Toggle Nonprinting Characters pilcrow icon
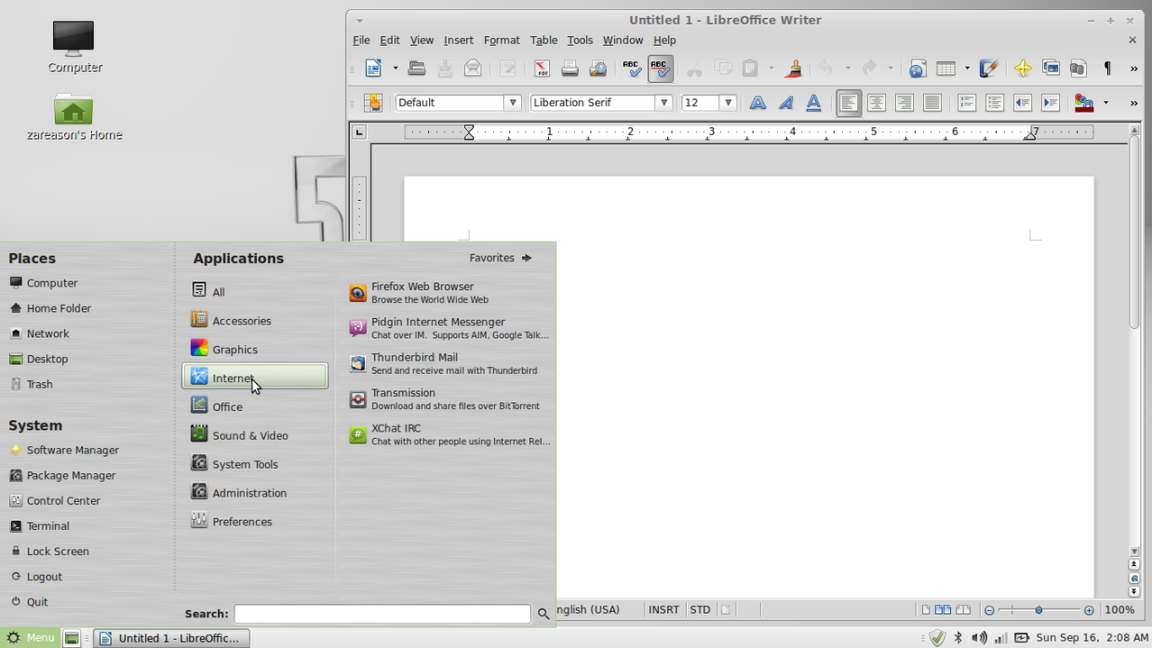 click(1107, 69)
